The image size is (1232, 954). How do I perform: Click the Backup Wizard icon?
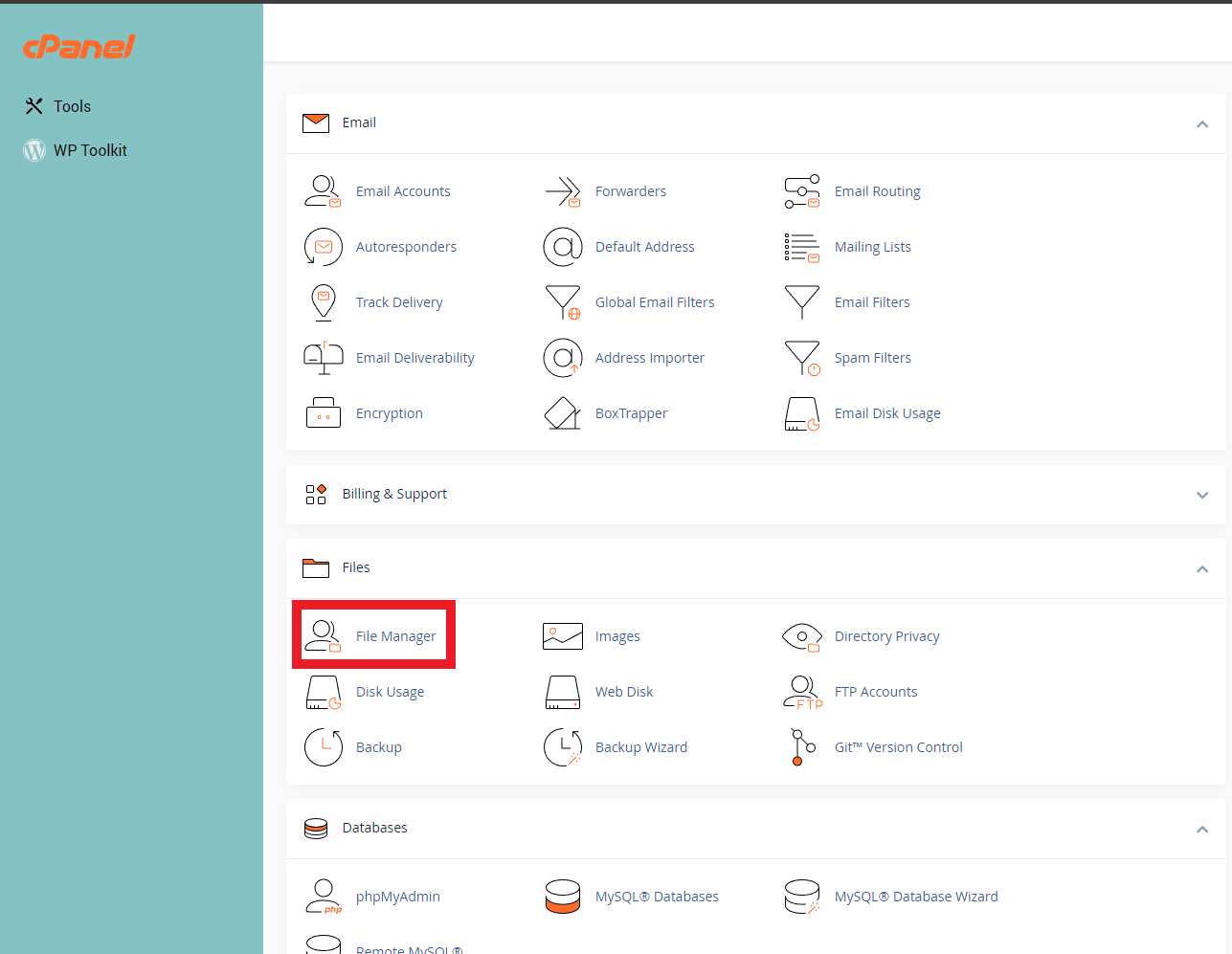point(563,747)
